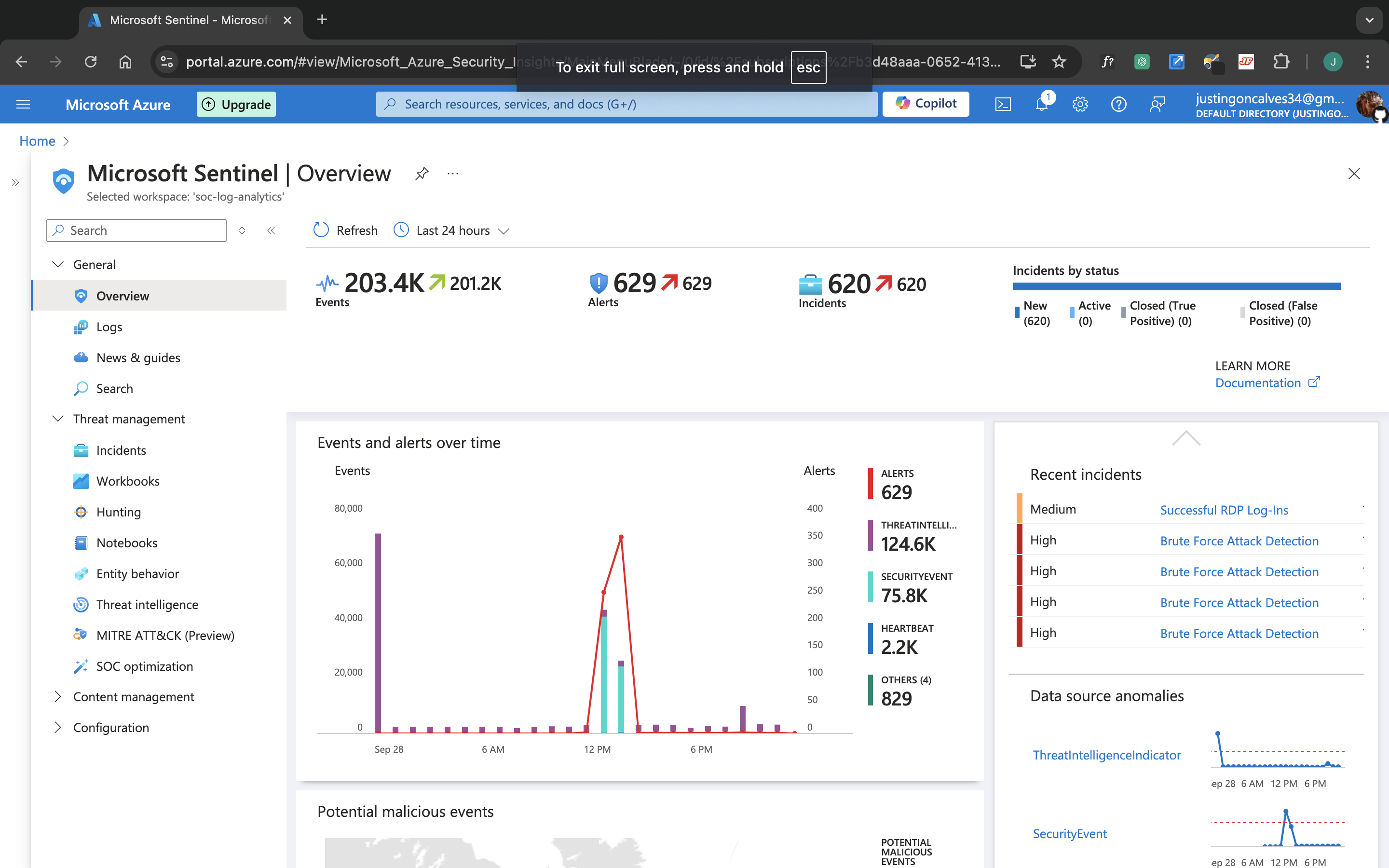Open the Help question mark icon
The height and width of the screenshot is (868, 1389).
coord(1118,104)
